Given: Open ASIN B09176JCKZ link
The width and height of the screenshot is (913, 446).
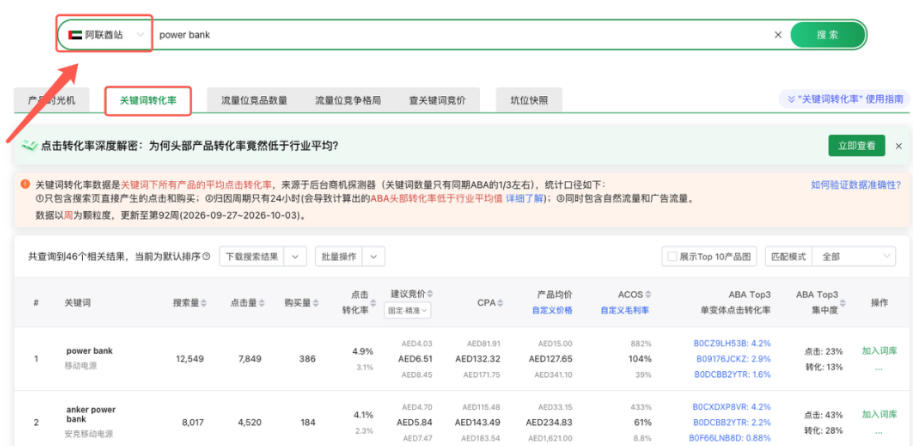Looking at the screenshot, I should click(x=734, y=359).
